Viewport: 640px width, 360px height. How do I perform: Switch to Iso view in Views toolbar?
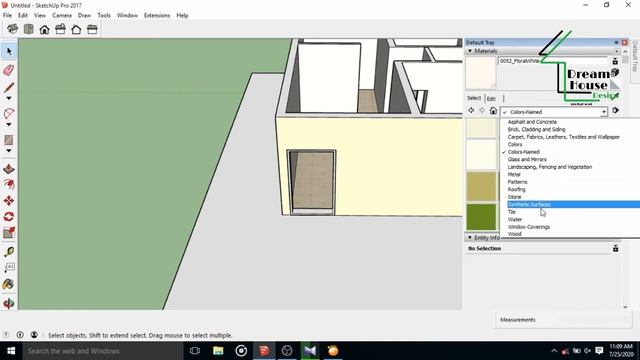pos(12,29)
